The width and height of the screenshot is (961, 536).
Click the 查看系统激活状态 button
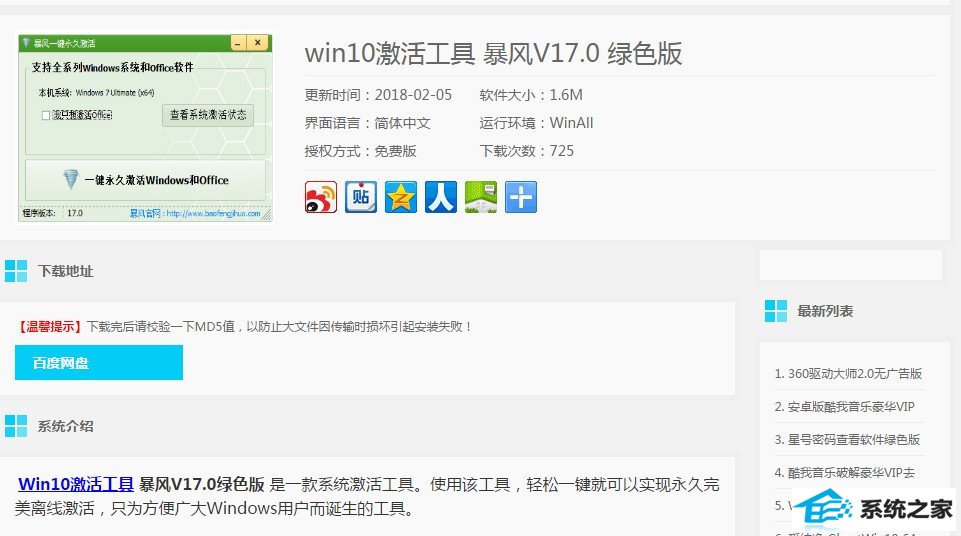(x=208, y=115)
